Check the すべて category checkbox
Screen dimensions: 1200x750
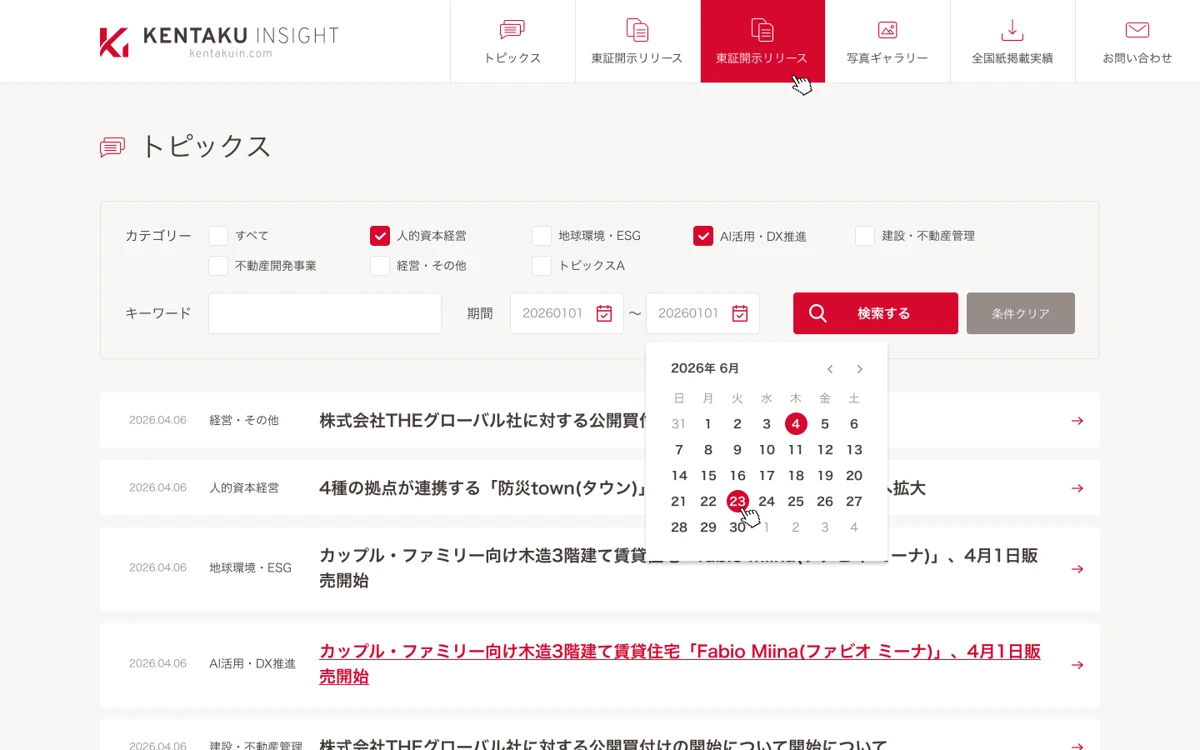(x=218, y=236)
